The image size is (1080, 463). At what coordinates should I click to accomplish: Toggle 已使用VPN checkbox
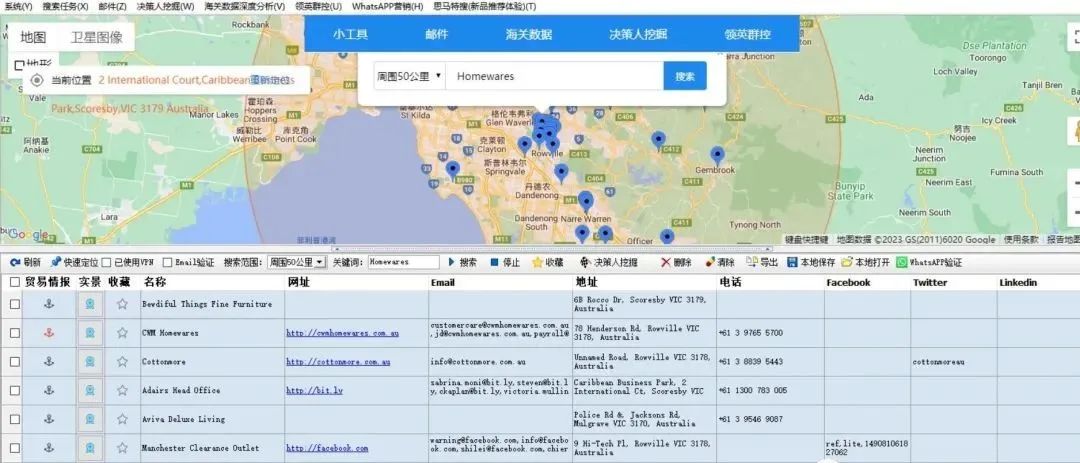point(107,263)
